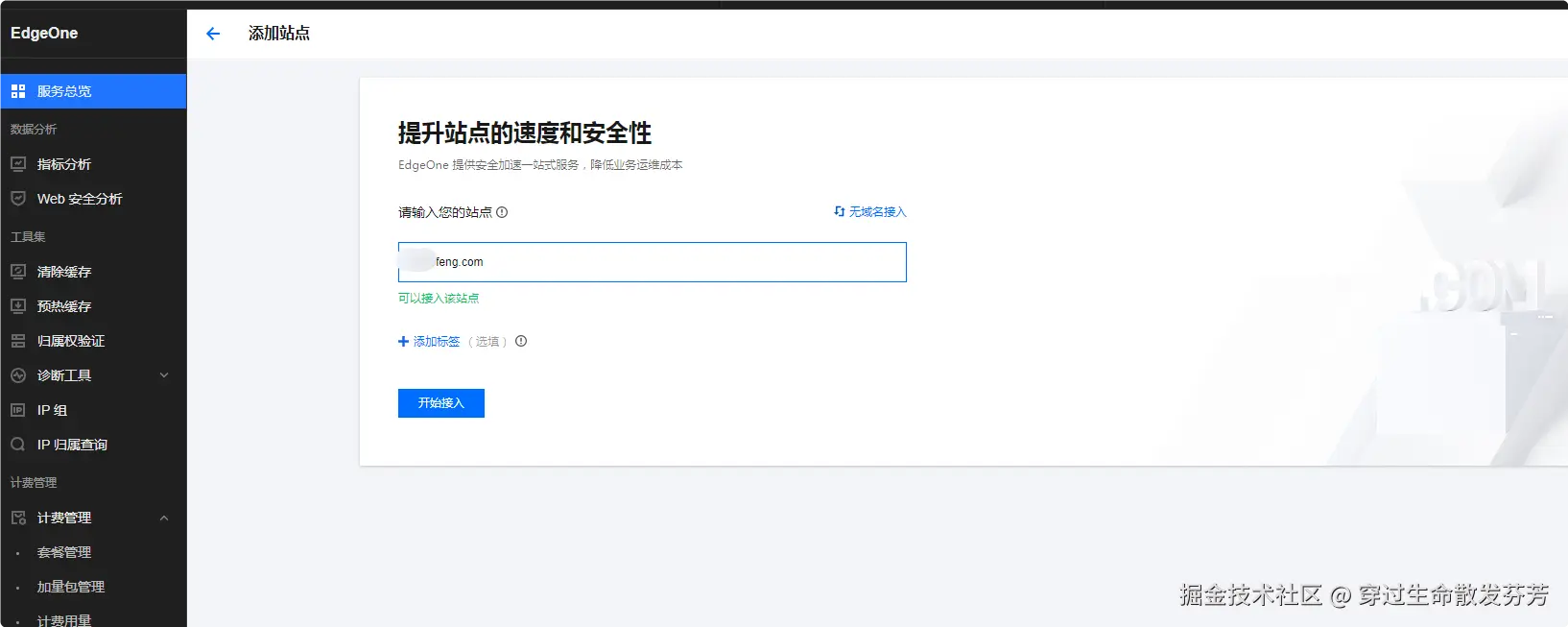The image size is (1568, 627).
Task: Expand the 诊断工具 chevron
Action: (x=164, y=375)
